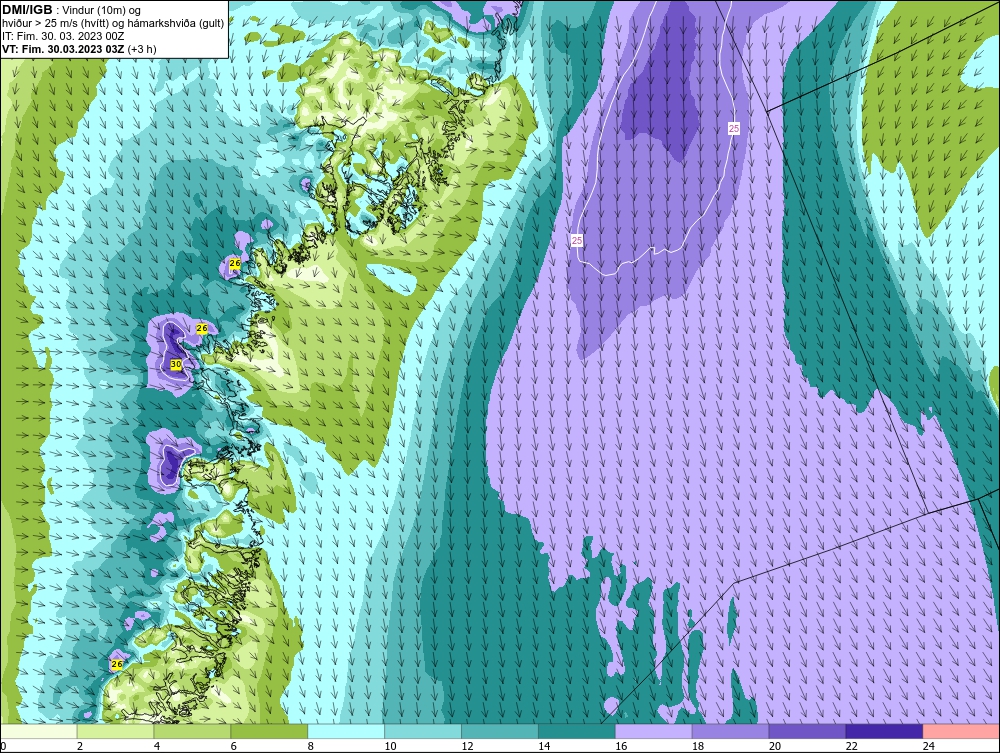This screenshot has width=1000, height=753.
Task: Choose the 22–24 m/s dark indigo legend swatch
Action: [x=884, y=731]
